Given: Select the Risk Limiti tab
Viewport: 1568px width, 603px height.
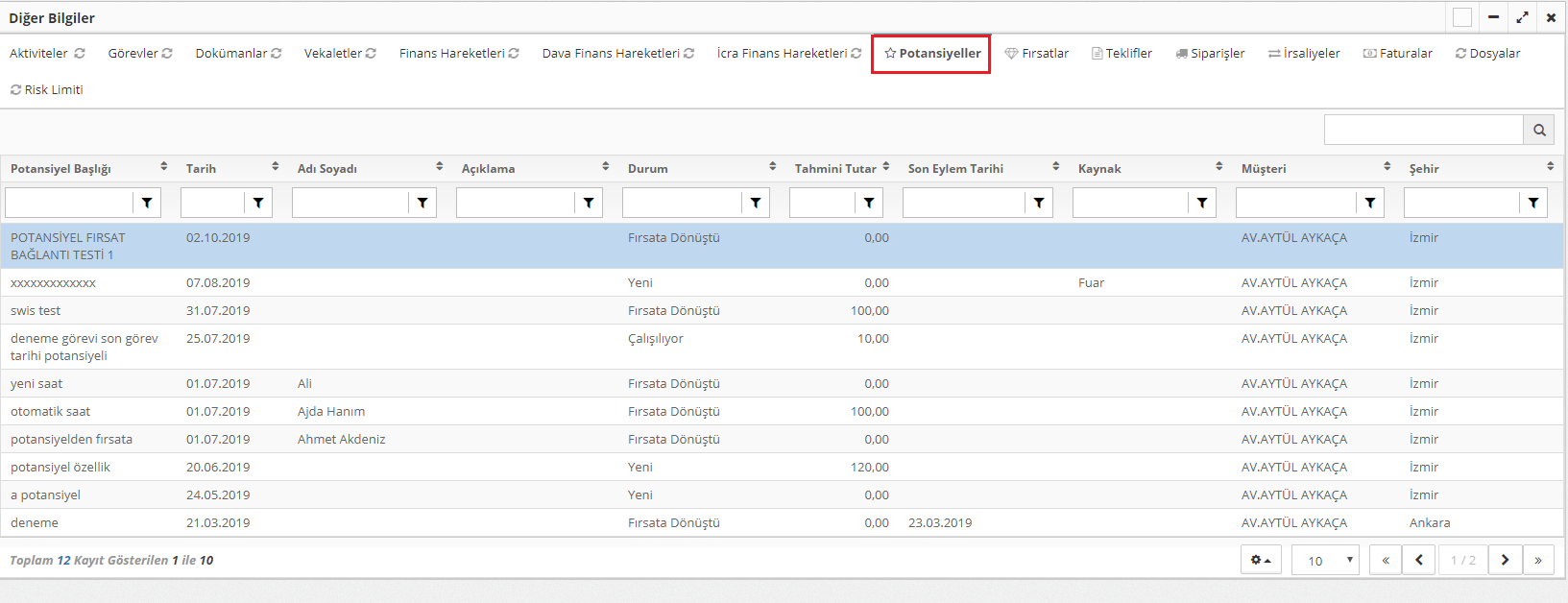Looking at the screenshot, I should pos(46,90).
